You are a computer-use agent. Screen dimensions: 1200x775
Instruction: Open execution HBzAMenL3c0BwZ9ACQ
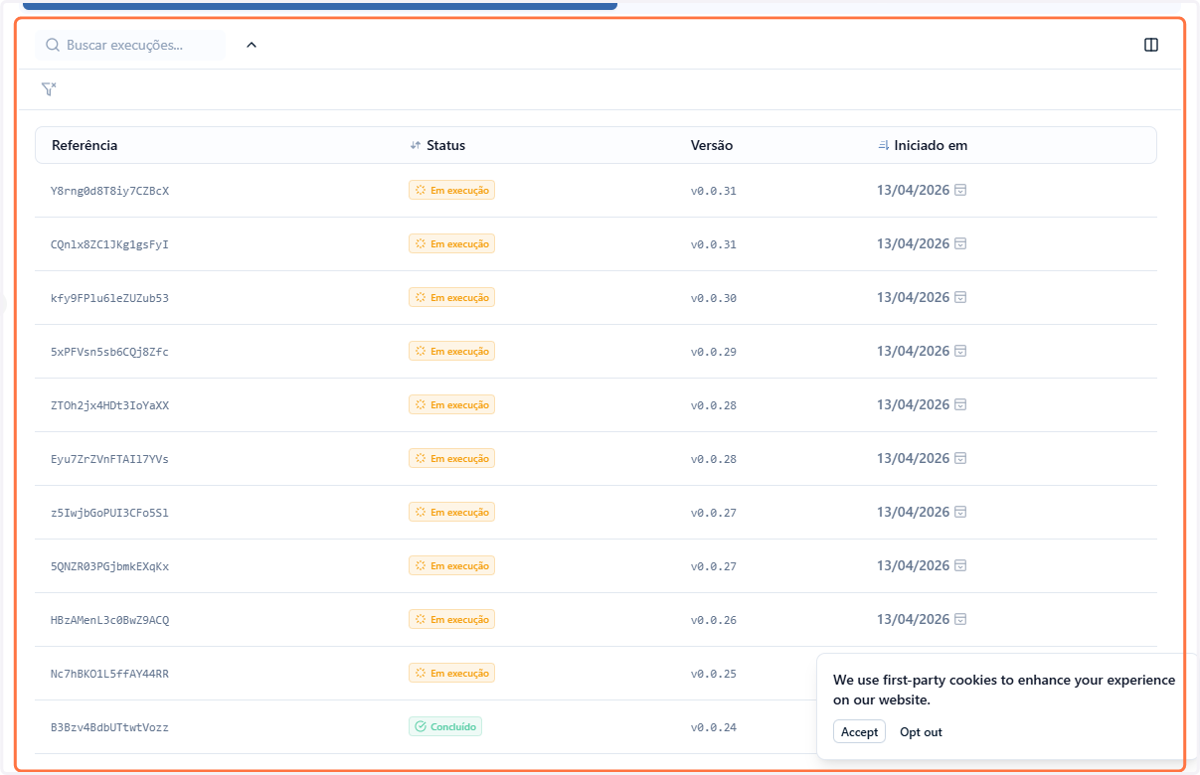click(110, 620)
